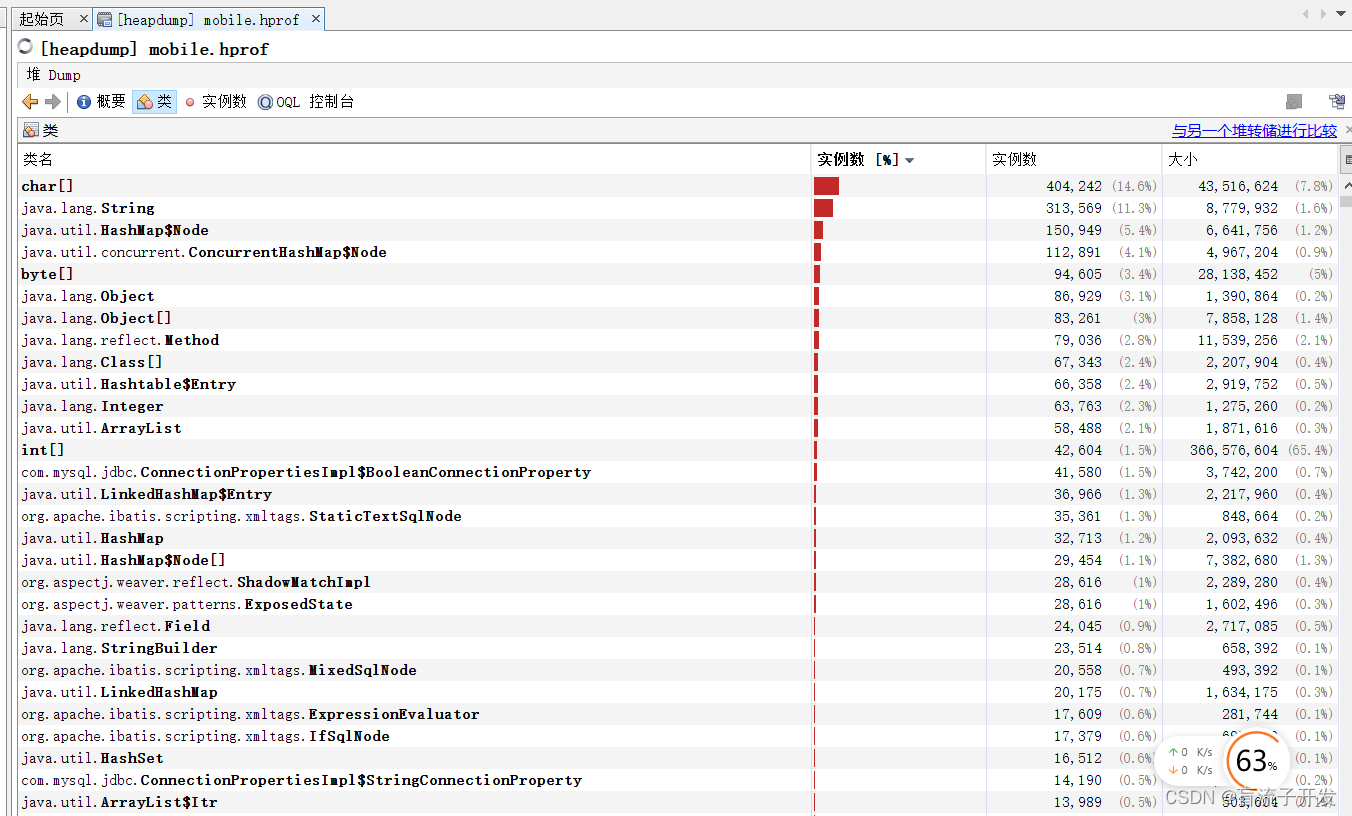The width and height of the screenshot is (1352, 816).
Task: Switch to the 起始页 tab
Action: (x=42, y=19)
